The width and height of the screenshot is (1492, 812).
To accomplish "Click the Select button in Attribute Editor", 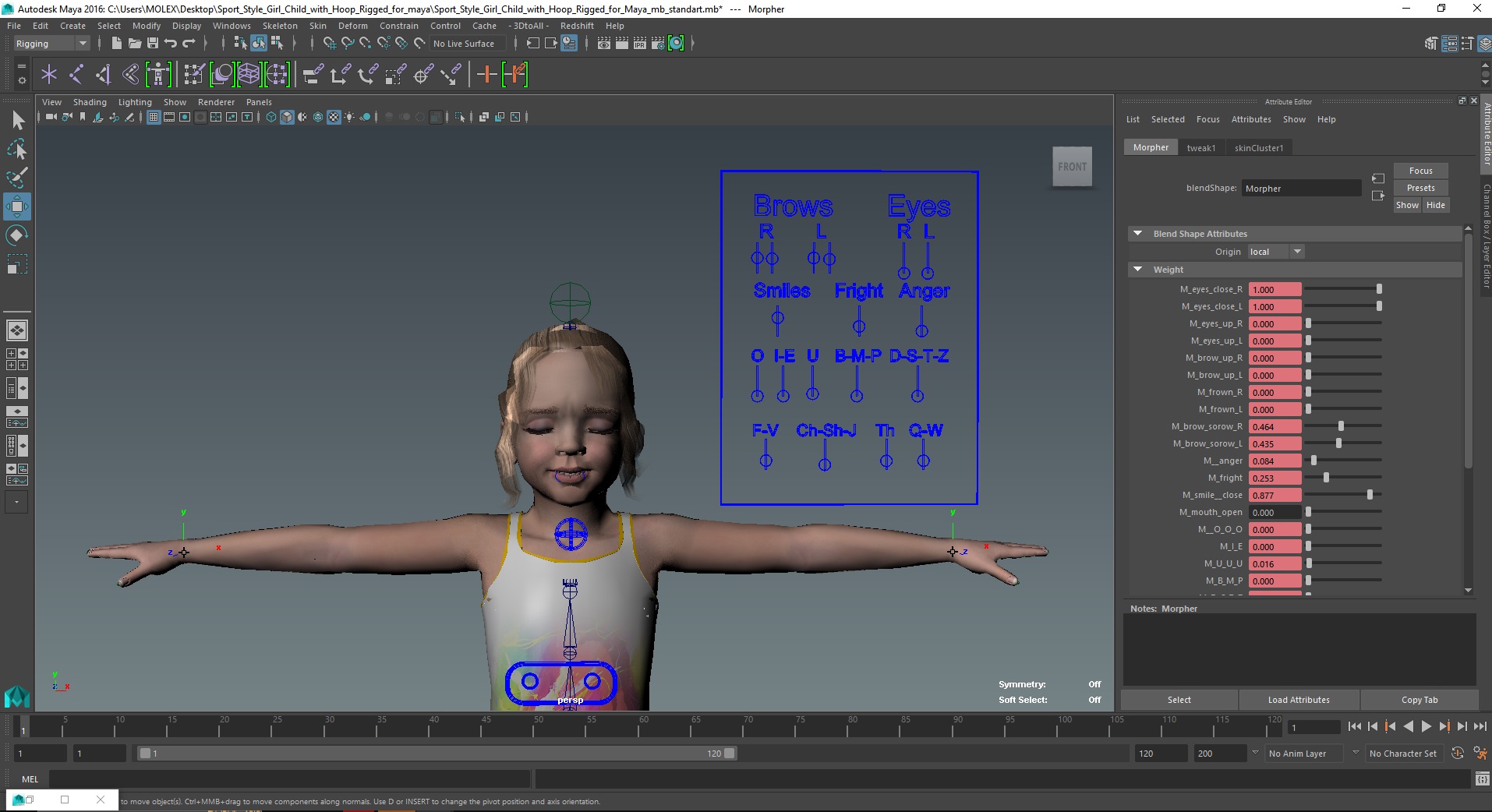I will 1179,700.
